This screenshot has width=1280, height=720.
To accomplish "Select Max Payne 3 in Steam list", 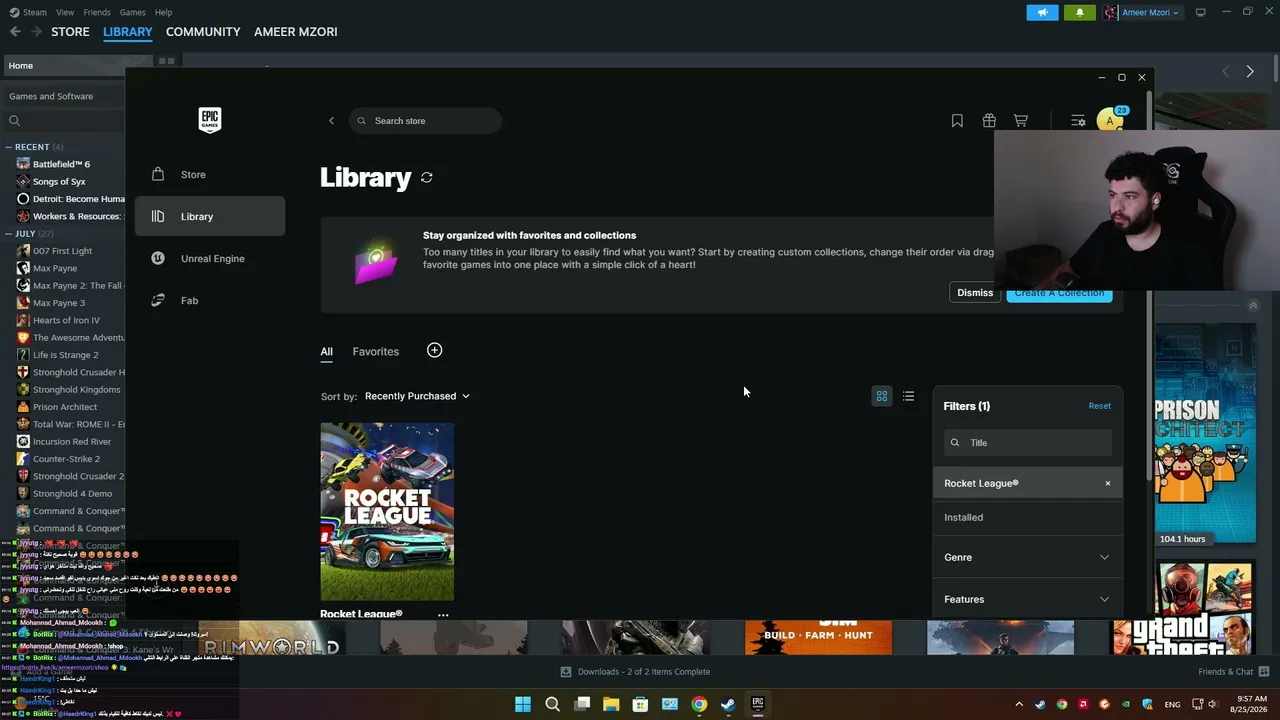I will click(59, 303).
